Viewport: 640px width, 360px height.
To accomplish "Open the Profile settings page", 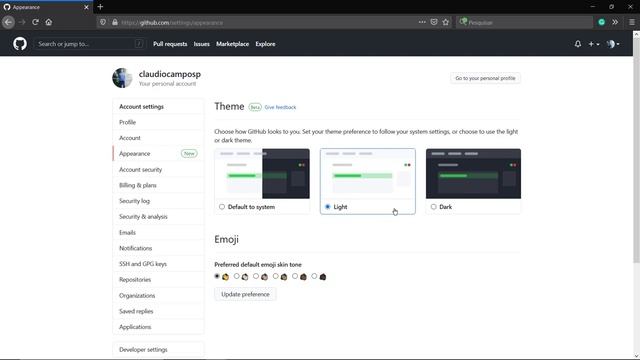I will pos(158,122).
